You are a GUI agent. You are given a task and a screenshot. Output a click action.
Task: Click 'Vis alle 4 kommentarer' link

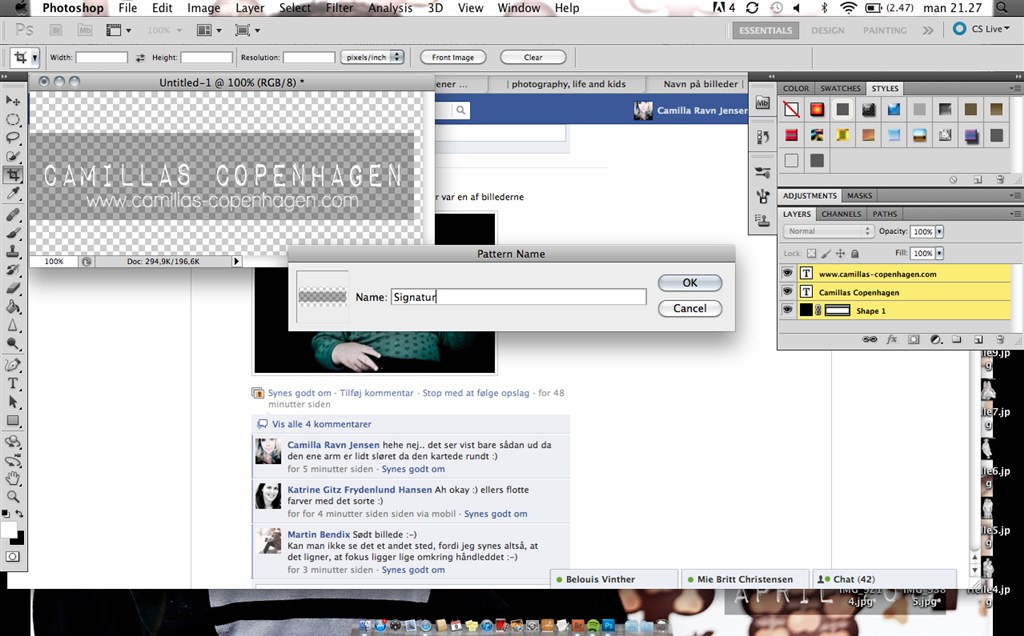click(x=321, y=424)
